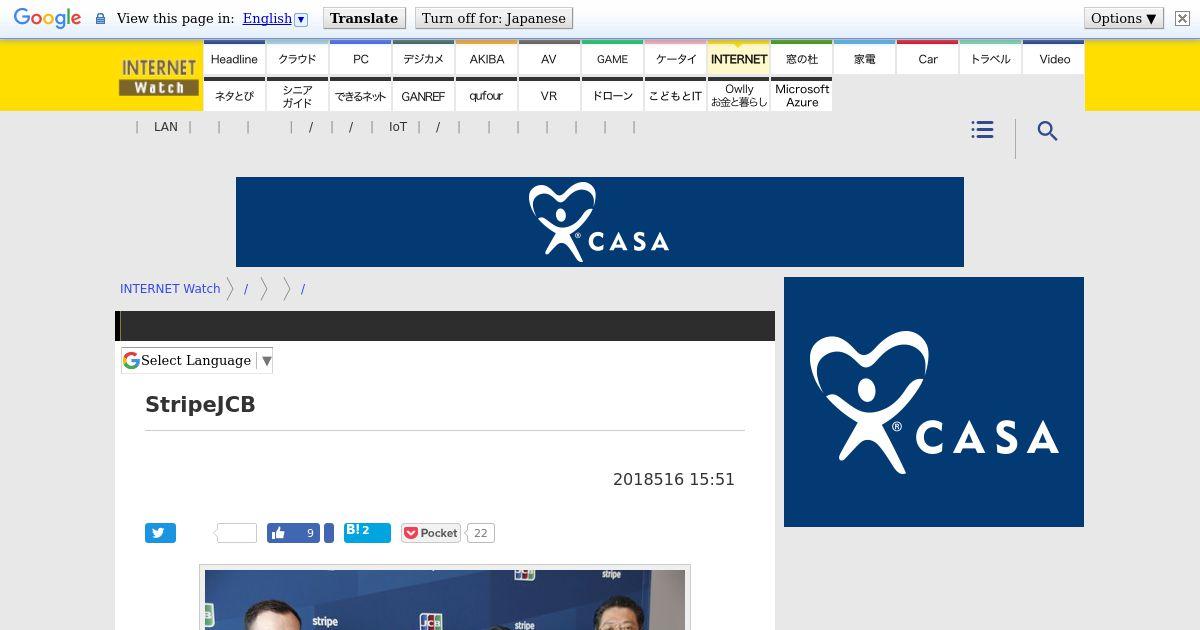Click the CASA top banner ad
Screen dimensions: 1200x630
(600, 222)
